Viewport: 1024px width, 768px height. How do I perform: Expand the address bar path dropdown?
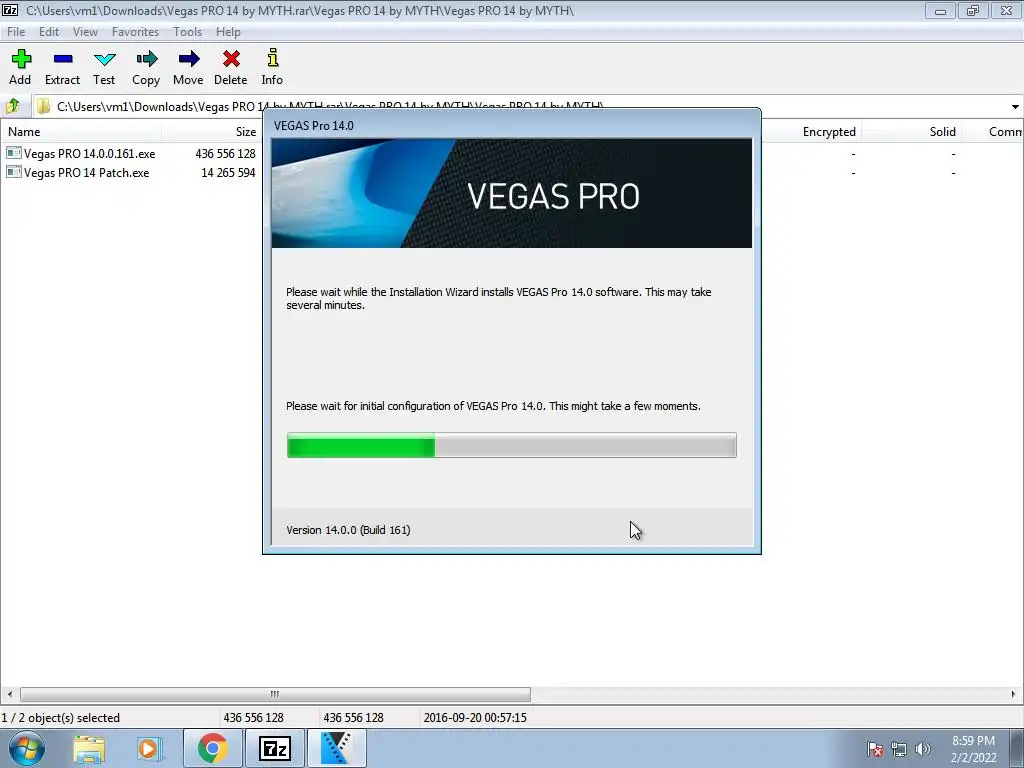pos(1015,106)
